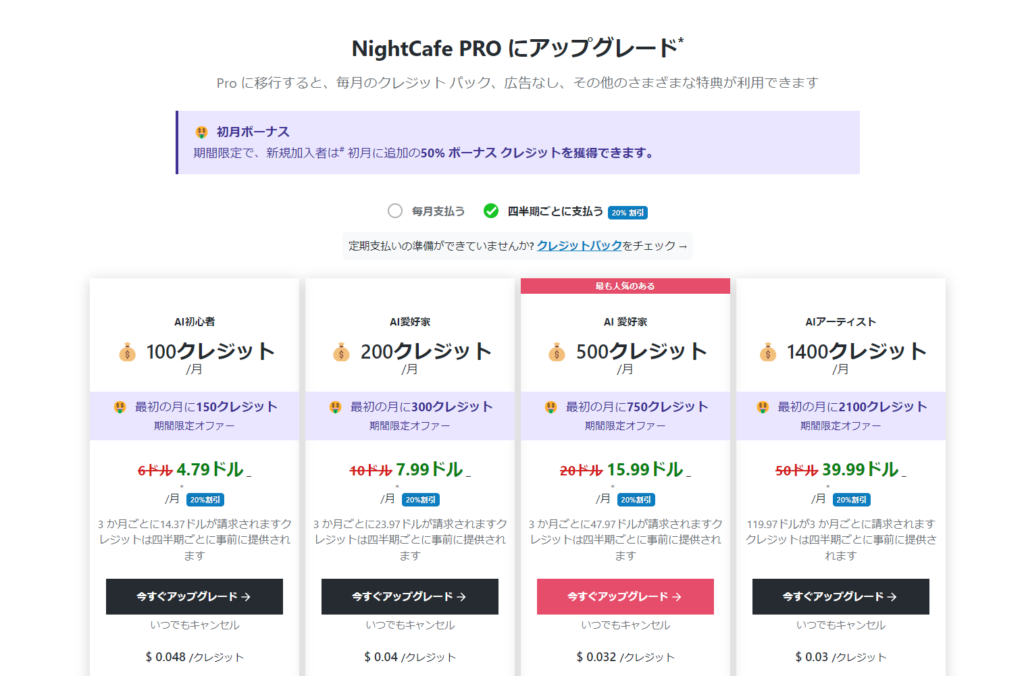The height and width of the screenshot is (676, 1024).
Task: Click the money bag icon beside 100クレジット
Action: coord(127,352)
